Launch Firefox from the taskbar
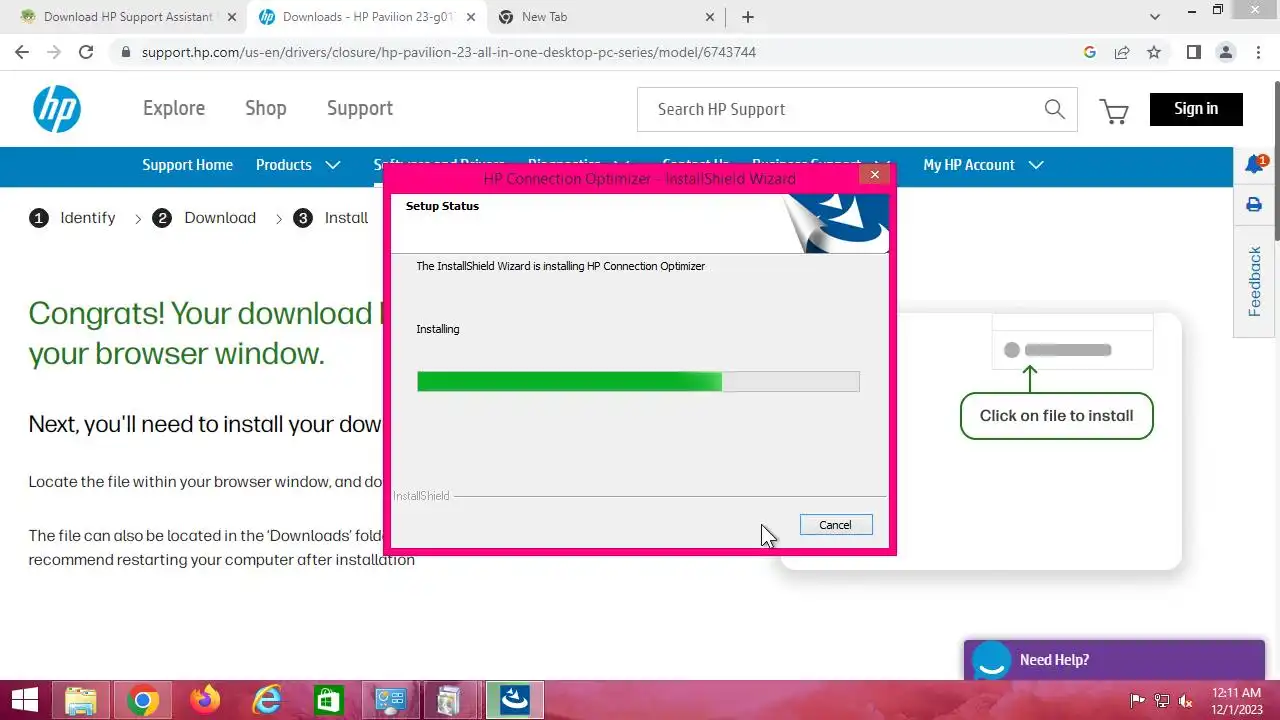The width and height of the screenshot is (1280, 720). [205, 700]
